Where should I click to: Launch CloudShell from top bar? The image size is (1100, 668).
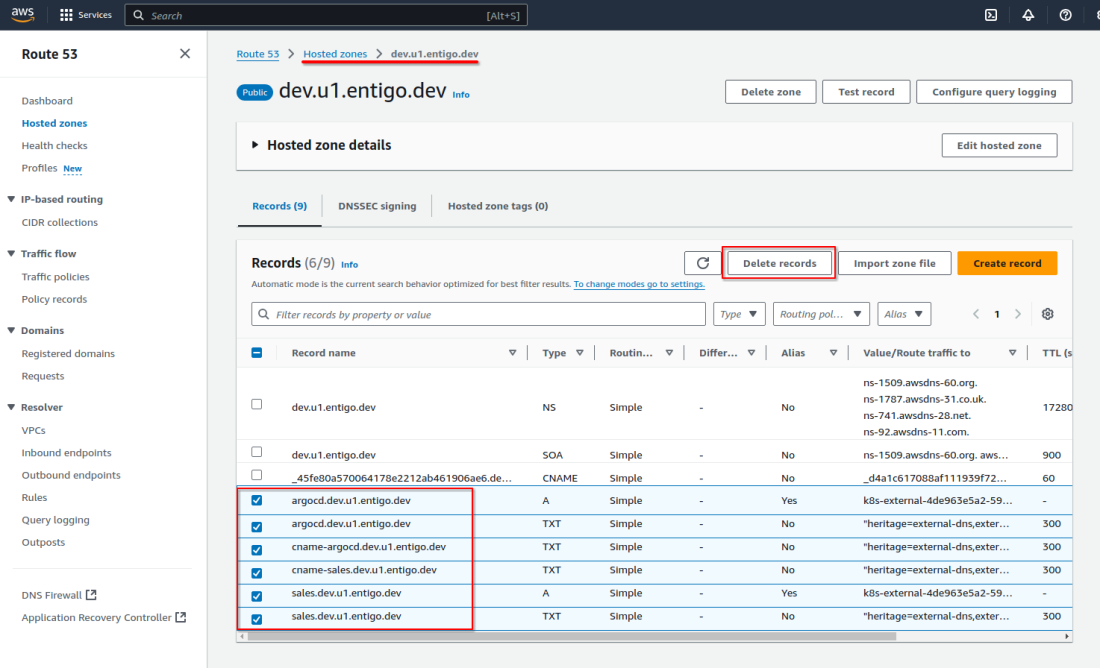pos(991,15)
